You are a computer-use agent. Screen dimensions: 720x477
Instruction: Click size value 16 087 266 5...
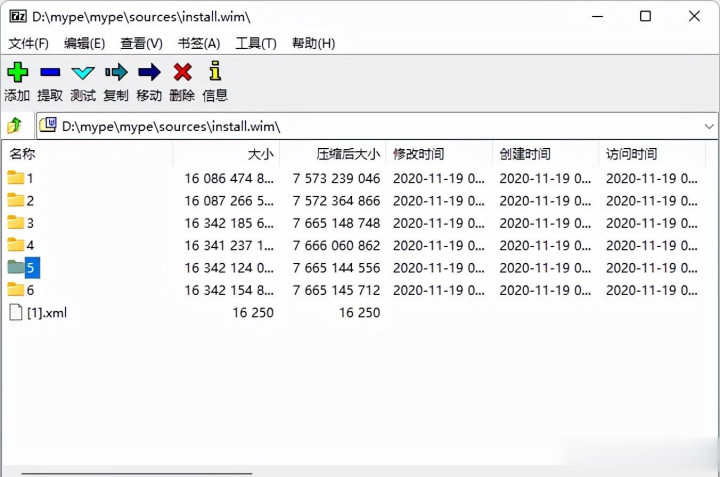[229, 201]
